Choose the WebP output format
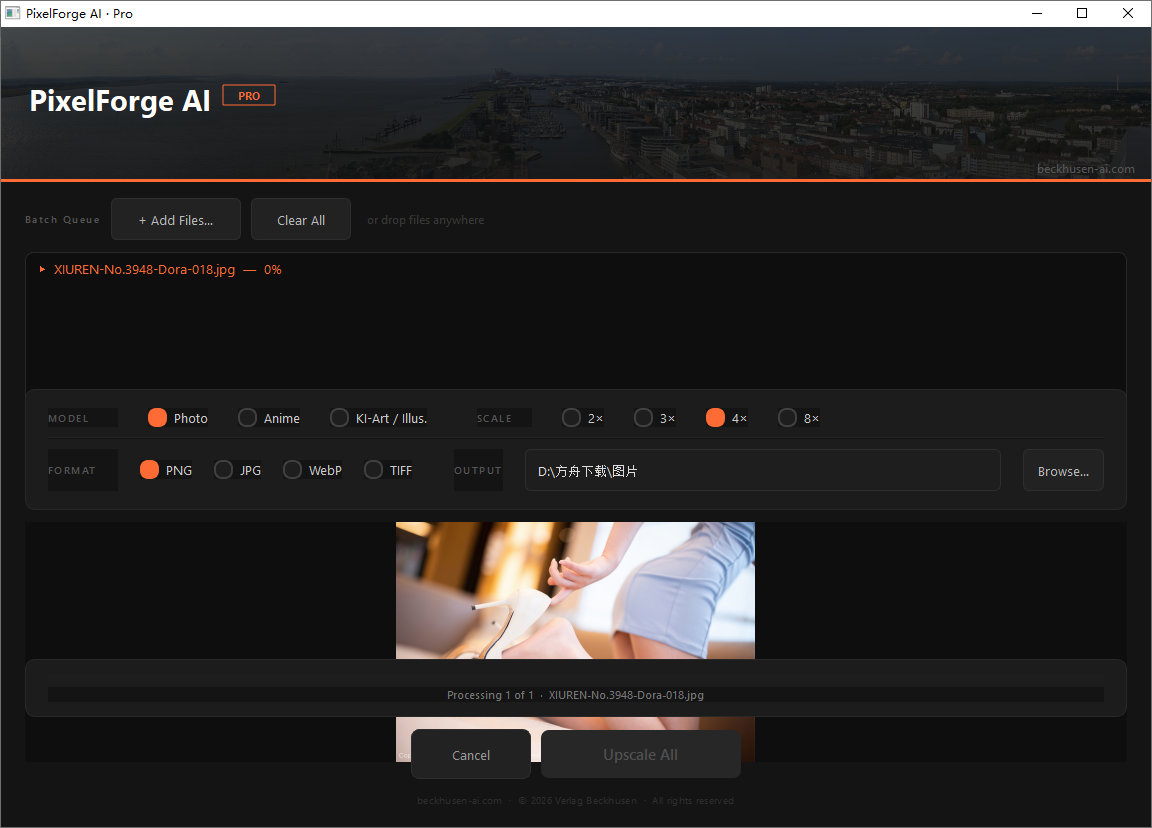 point(312,470)
